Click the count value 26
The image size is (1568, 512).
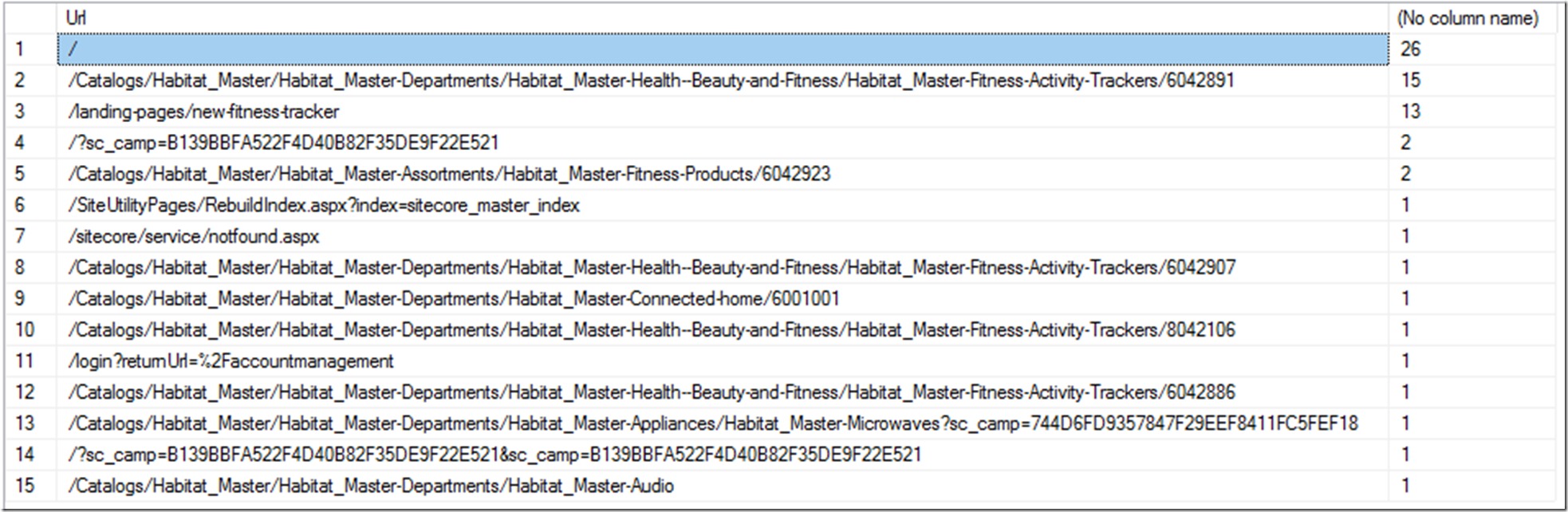pyautogui.click(x=1410, y=49)
